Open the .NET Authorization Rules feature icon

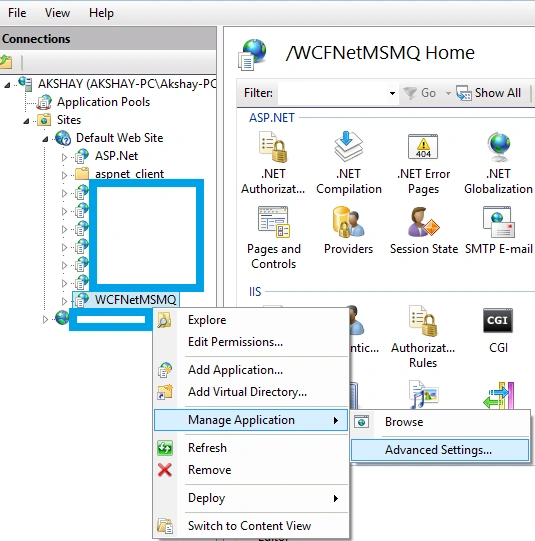pos(273,147)
